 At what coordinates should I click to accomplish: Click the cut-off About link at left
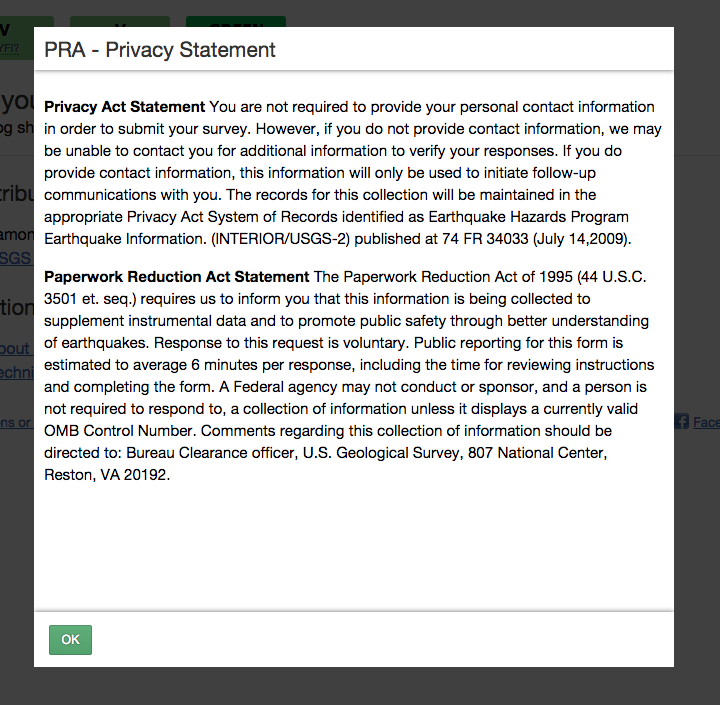point(16,348)
